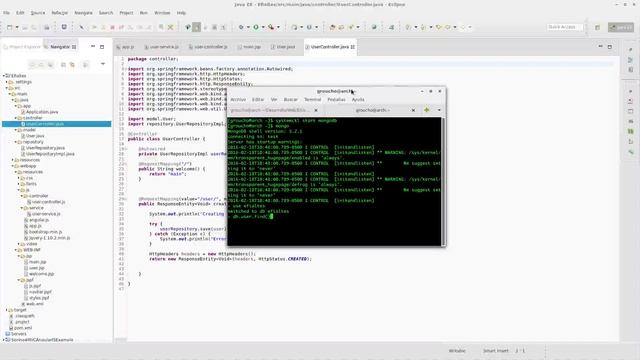
Task: Open Terminal menu in the terminal window
Action: click(312, 100)
